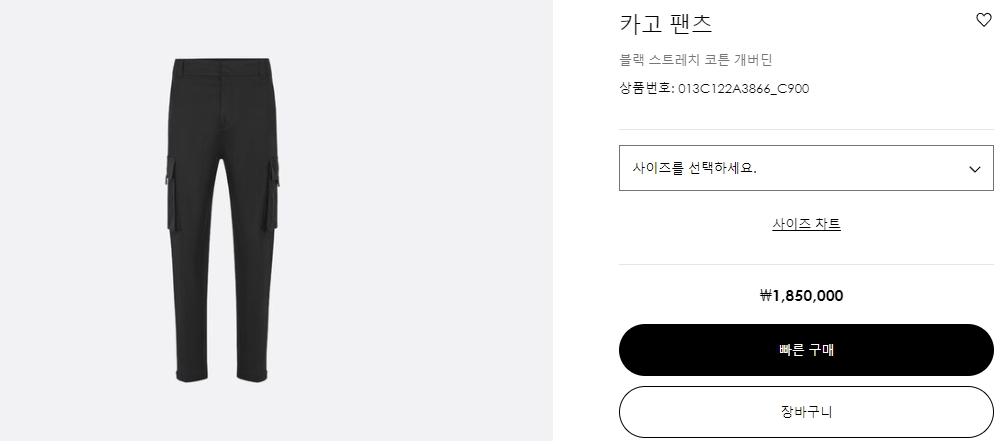Add cargo pants to wishlist with heart icon
Viewport: 1003px width, 444px height.
(x=983, y=20)
